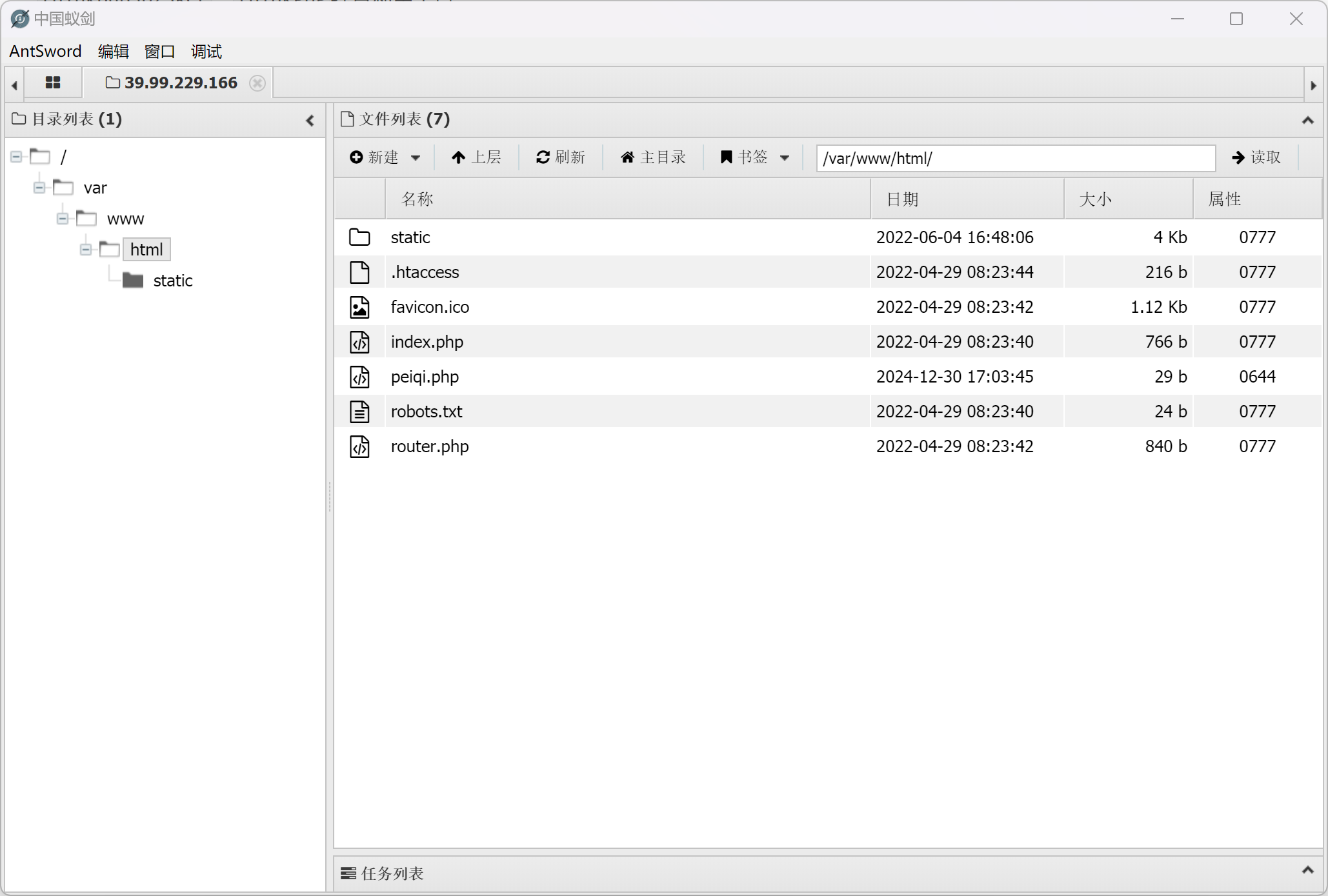Collapse the 文件列表 panel with the chevron
The width and height of the screenshot is (1328, 896).
click(1308, 120)
